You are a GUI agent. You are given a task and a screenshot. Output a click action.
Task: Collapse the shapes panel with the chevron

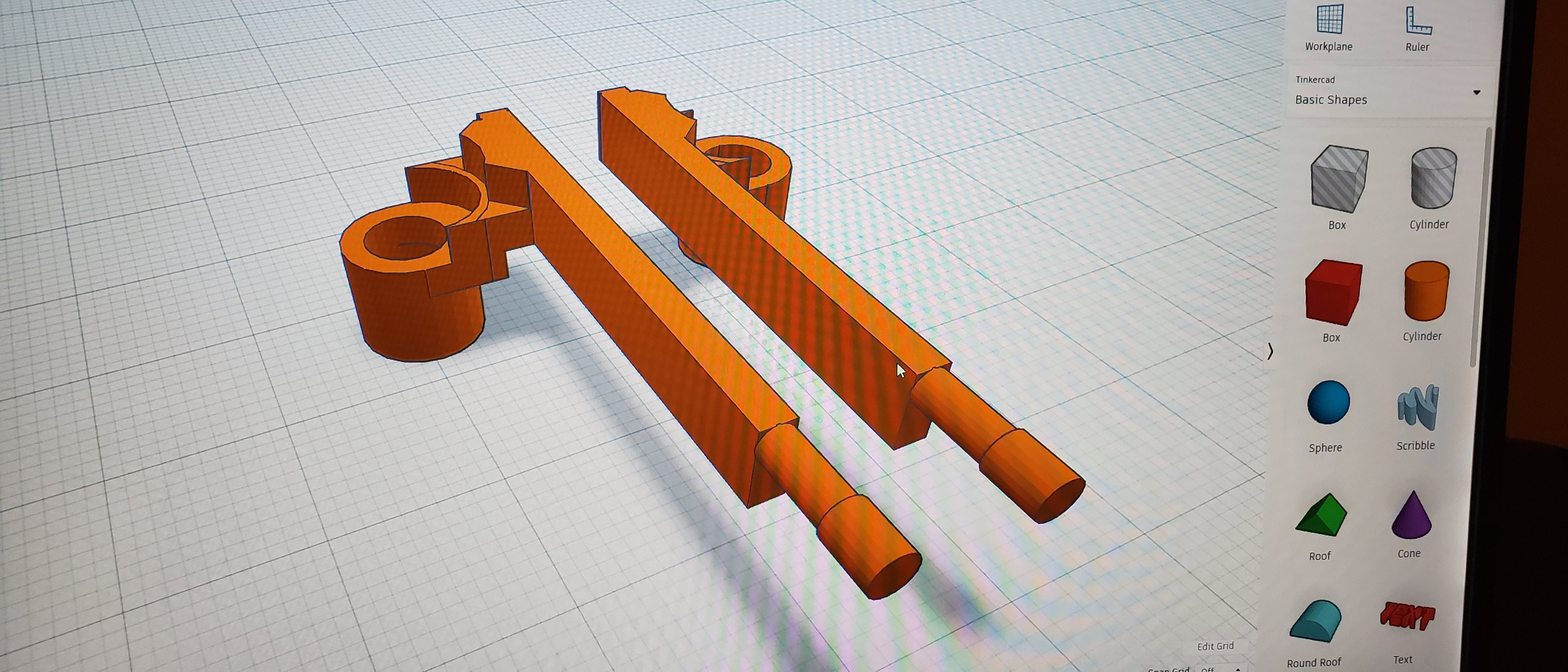click(1270, 351)
